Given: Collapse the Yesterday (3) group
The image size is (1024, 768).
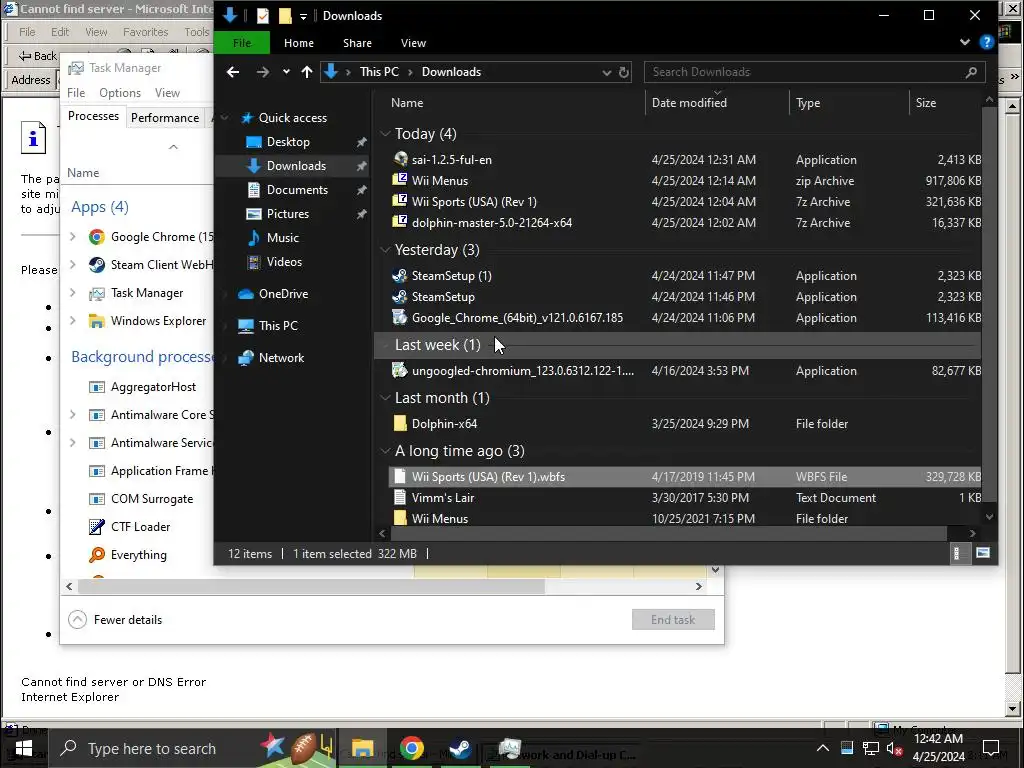Looking at the screenshot, I should tap(385, 250).
